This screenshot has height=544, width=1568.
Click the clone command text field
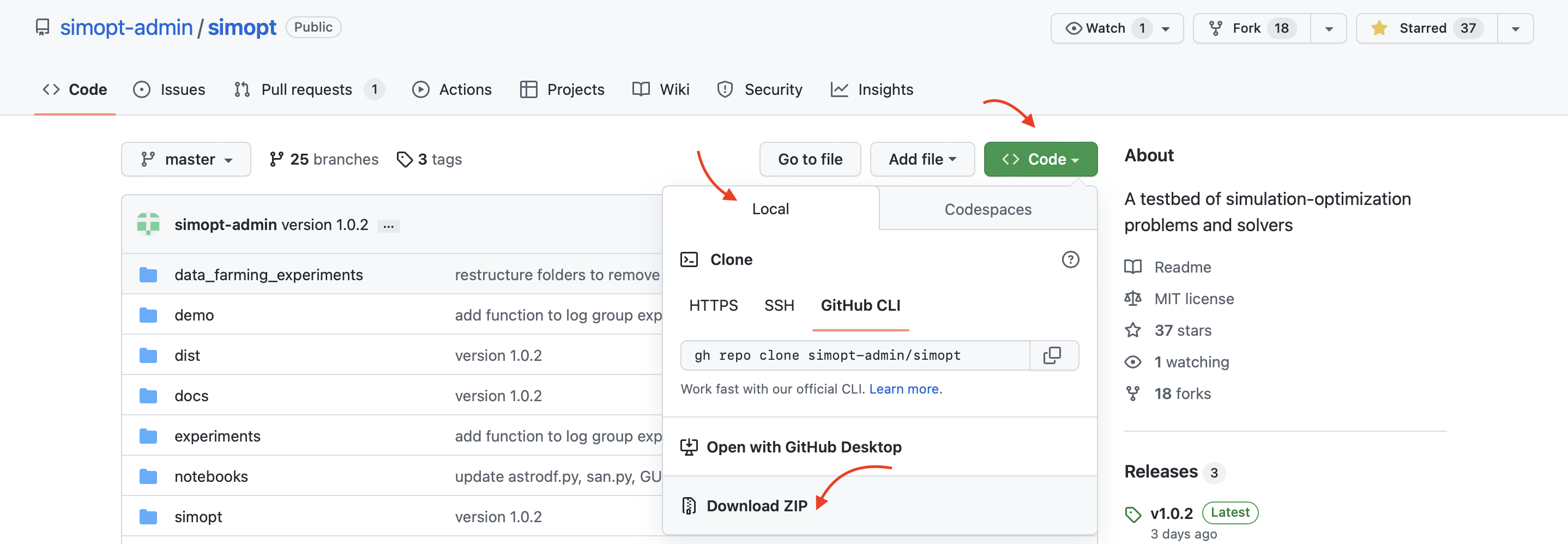855,355
